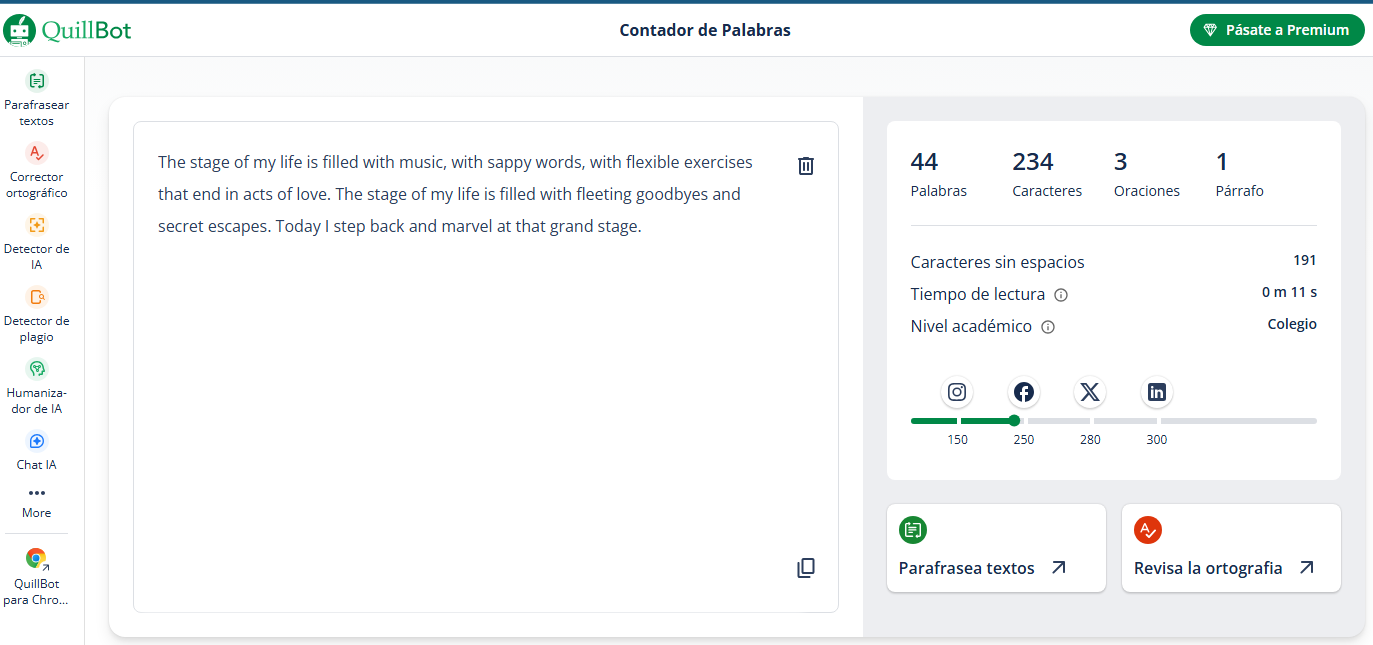Click info icon next to Nivel académico
Viewport: 1373px width, 645px height.
tap(1048, 327)
